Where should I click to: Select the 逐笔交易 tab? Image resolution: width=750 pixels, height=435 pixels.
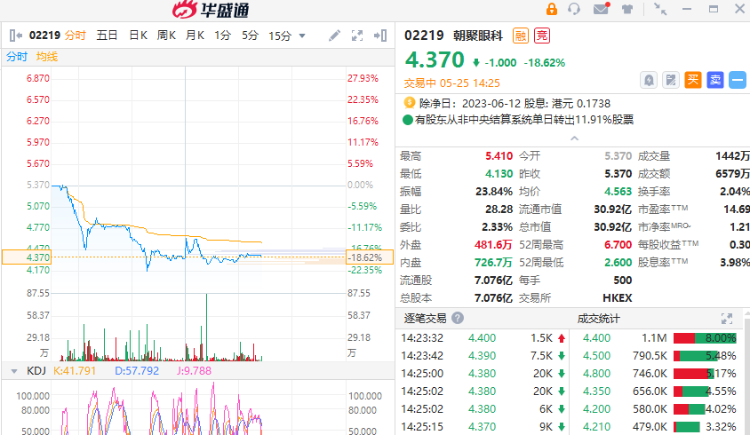(425, 318)
